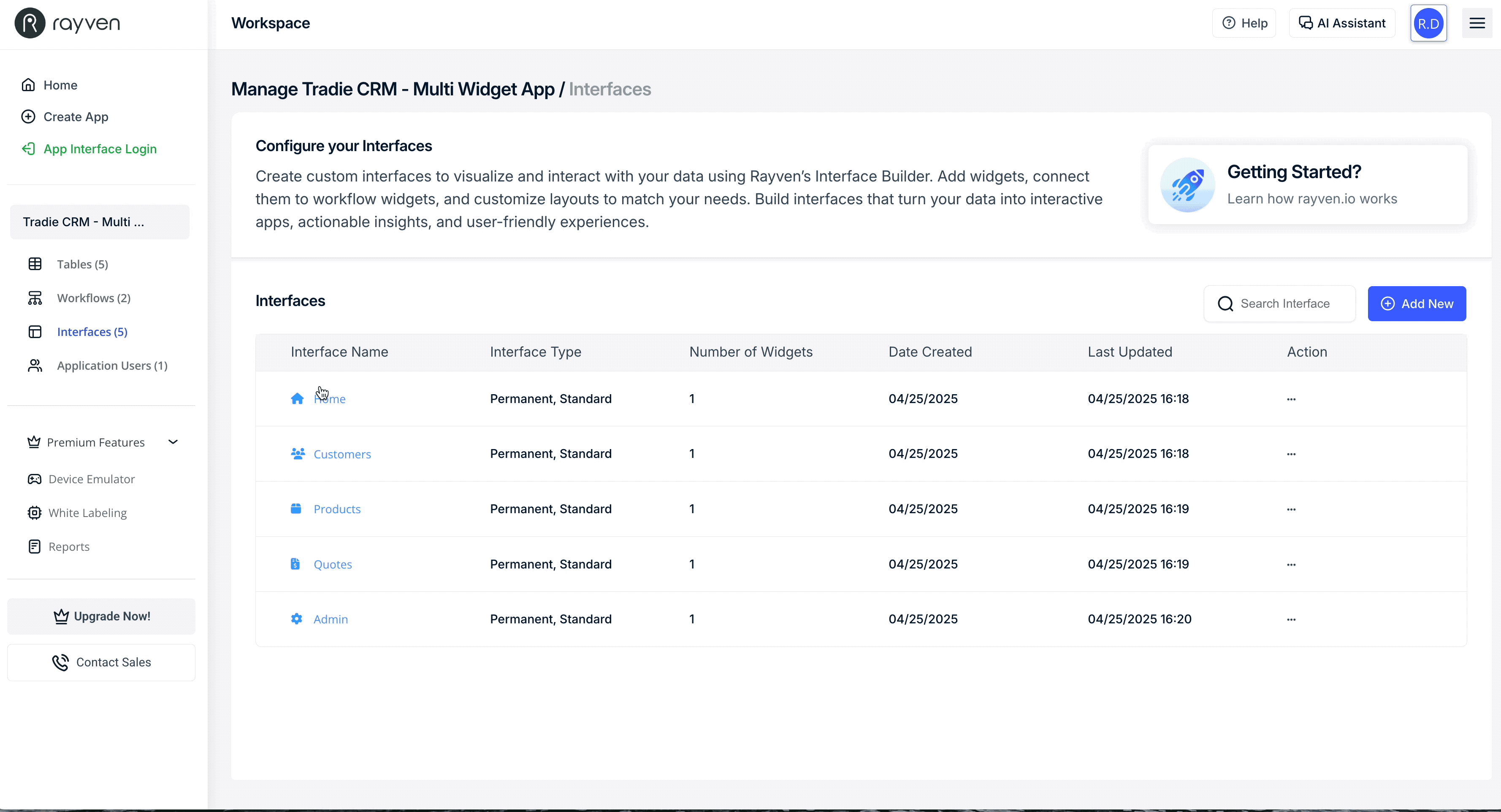Viewport: 1501px width, 812px height.
Task: Collapse the Premium Features chevron
Action: coord(173,442)
